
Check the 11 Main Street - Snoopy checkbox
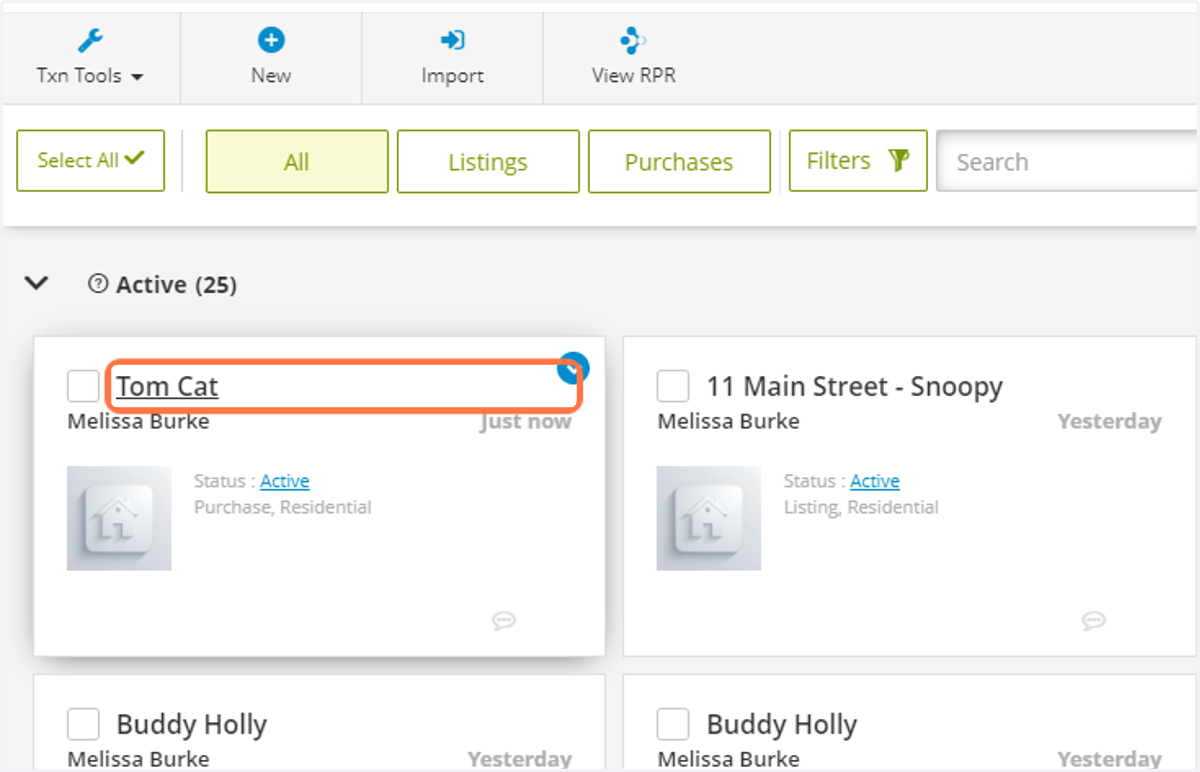[673, 386]
